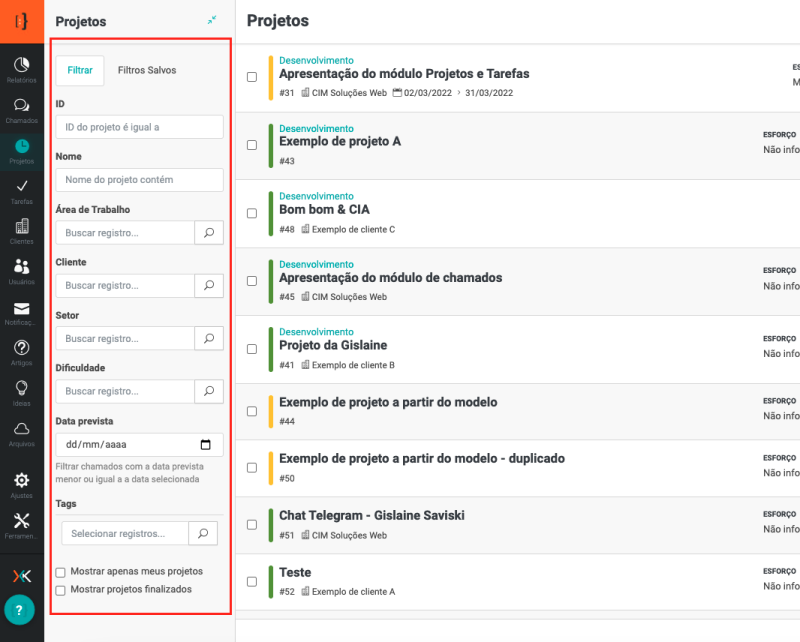
Task: Open the Data prevista calendar picker
Action: (x=206, y=445)
